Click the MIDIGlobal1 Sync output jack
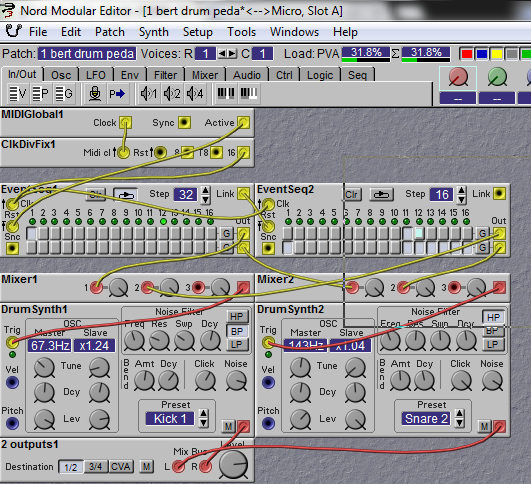The height and width of the screenshot is (484, 531). coord(184,122)
